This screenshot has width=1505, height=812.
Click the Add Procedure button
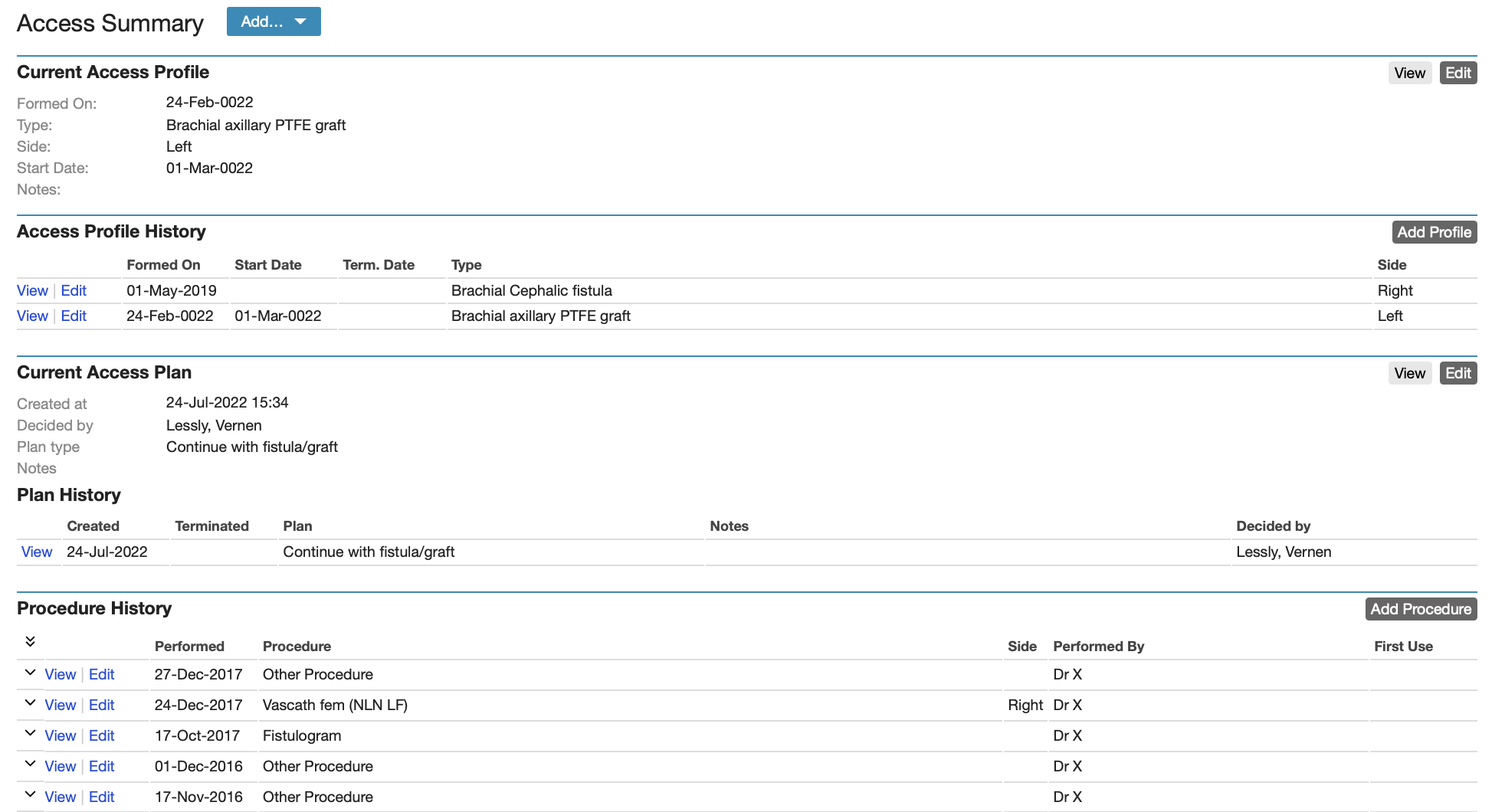point(1420,608)
